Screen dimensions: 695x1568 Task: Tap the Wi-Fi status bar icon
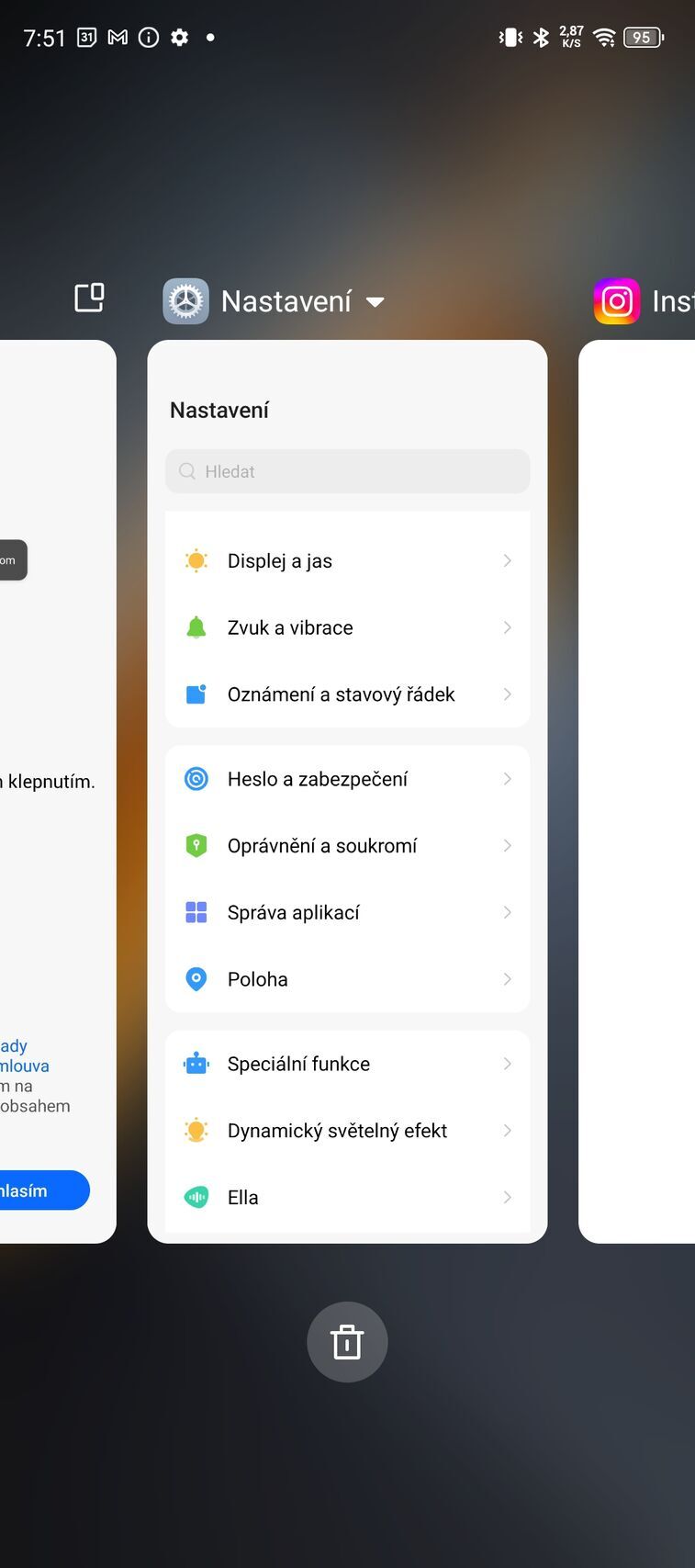point(604,38)
